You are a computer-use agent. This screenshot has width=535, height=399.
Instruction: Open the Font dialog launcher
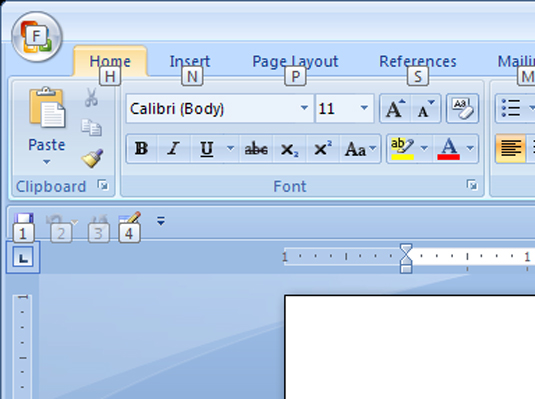[x=472, y=185]
